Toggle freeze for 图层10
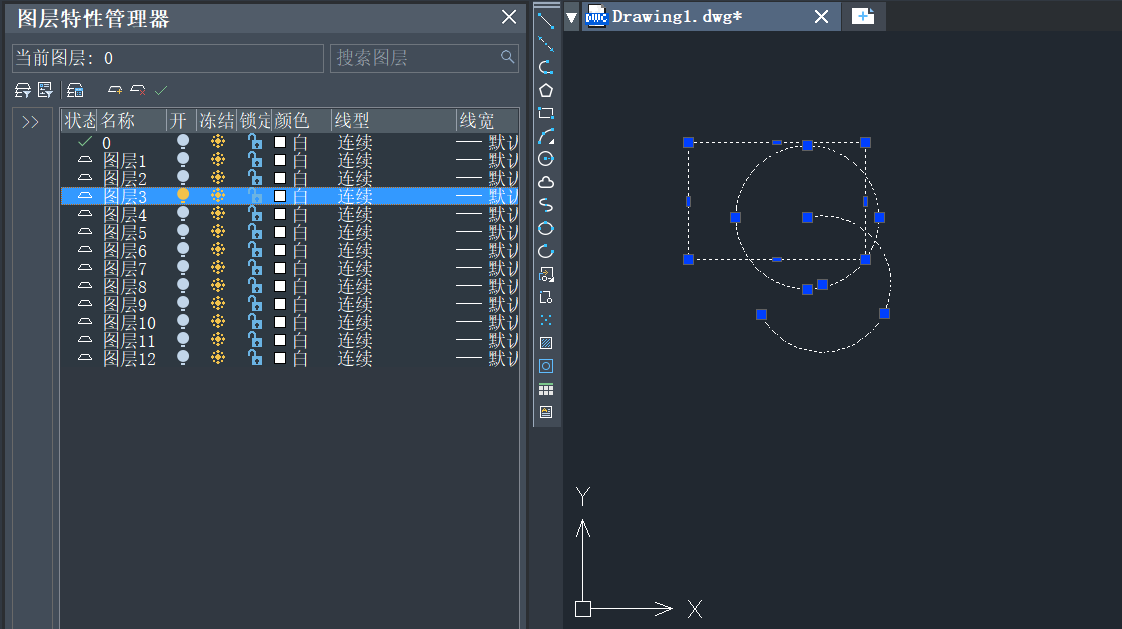The height and width of the screenshot is (629, 1122). coord(218,321)
